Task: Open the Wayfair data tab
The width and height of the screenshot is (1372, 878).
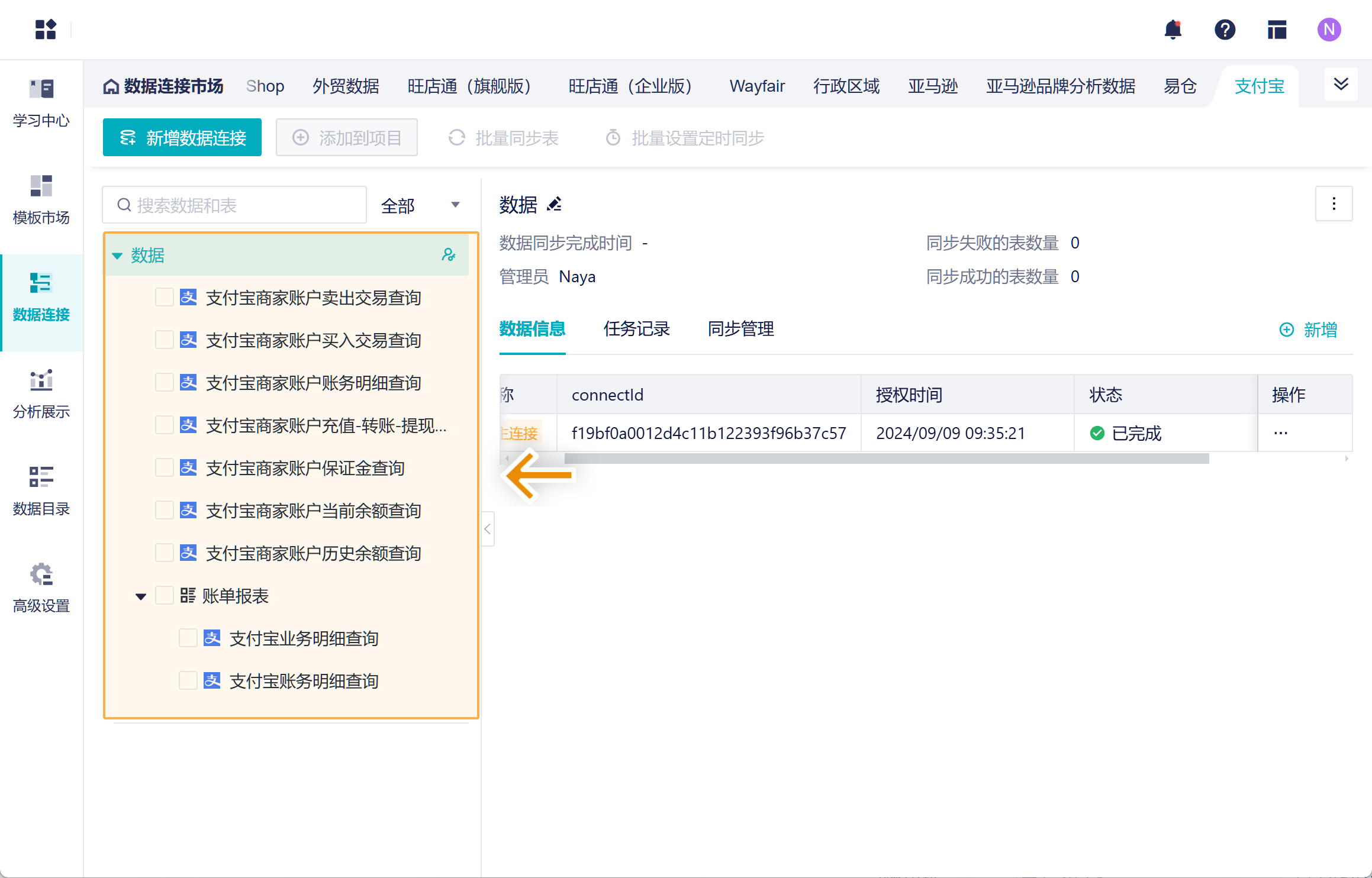Action: click(757, 86)
